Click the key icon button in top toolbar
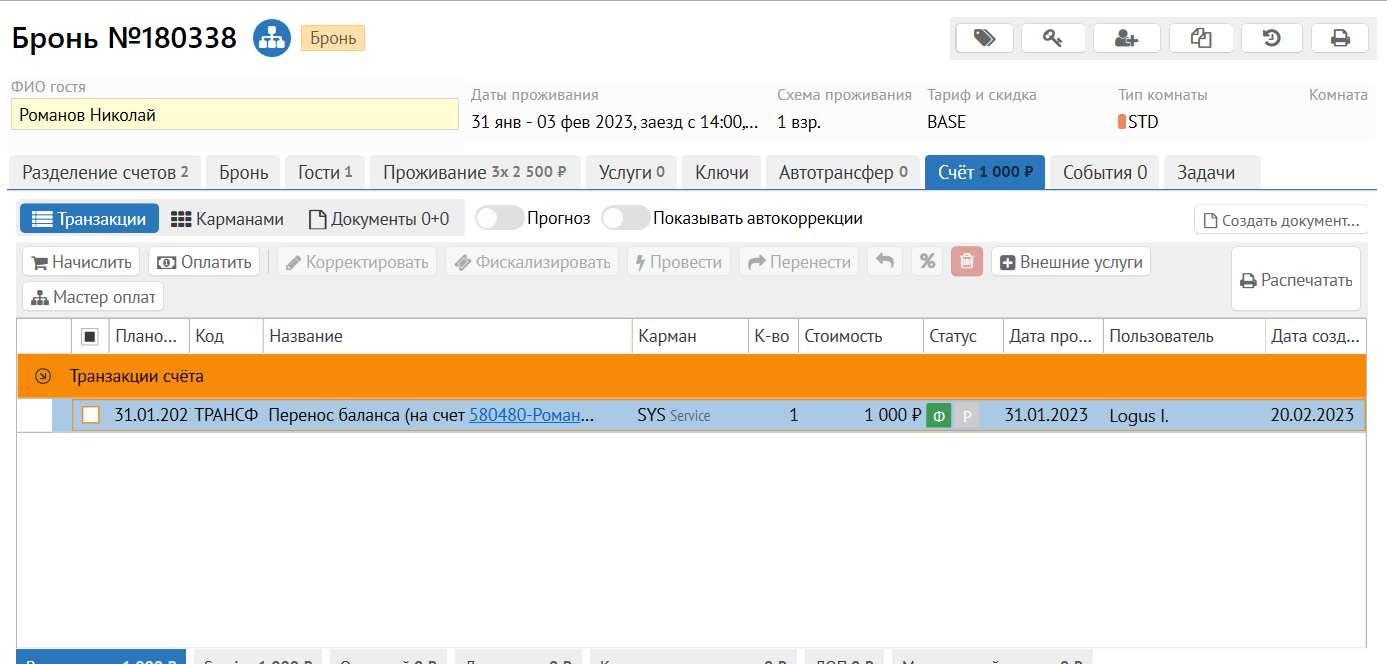The height and width of the screenshot is (664, 1387). click(1054, 38)
